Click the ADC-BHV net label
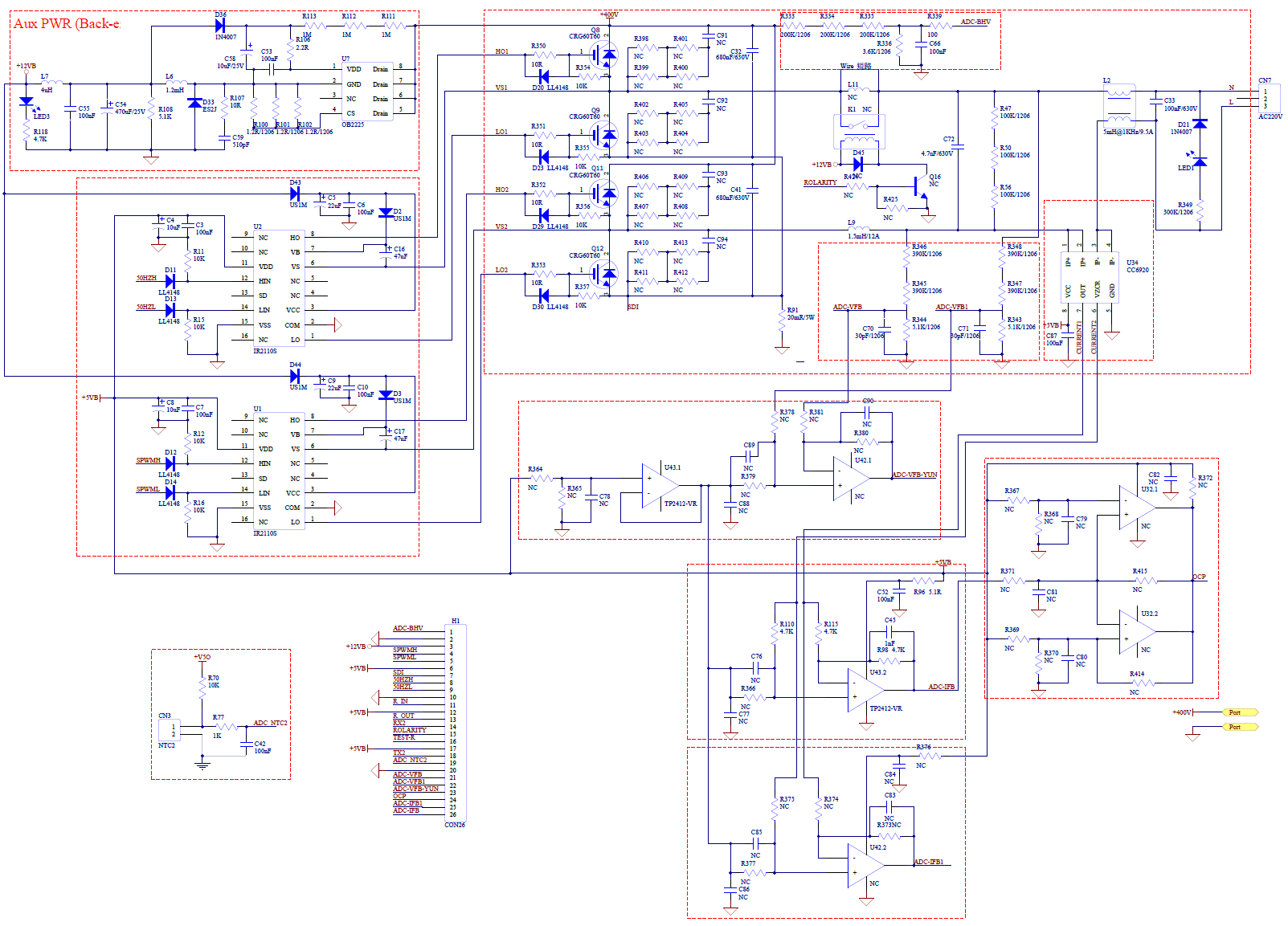1288x926 pixels. pyautogui.click(x=975, y=22)
